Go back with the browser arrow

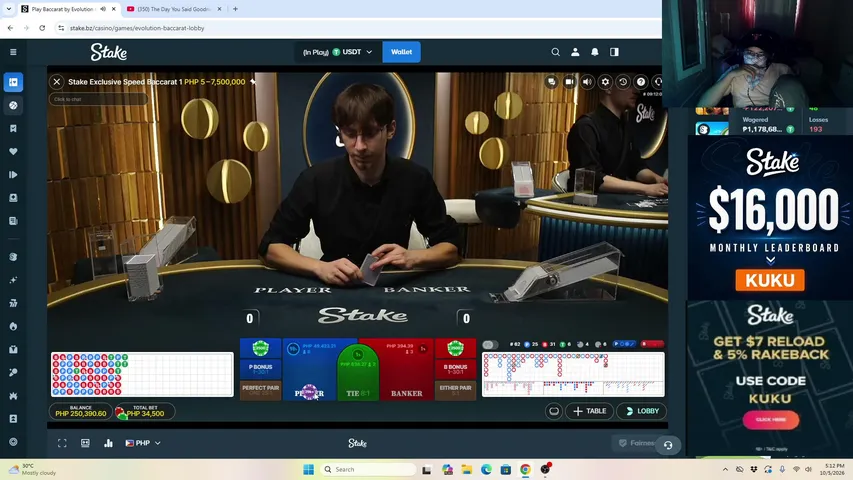10,28
